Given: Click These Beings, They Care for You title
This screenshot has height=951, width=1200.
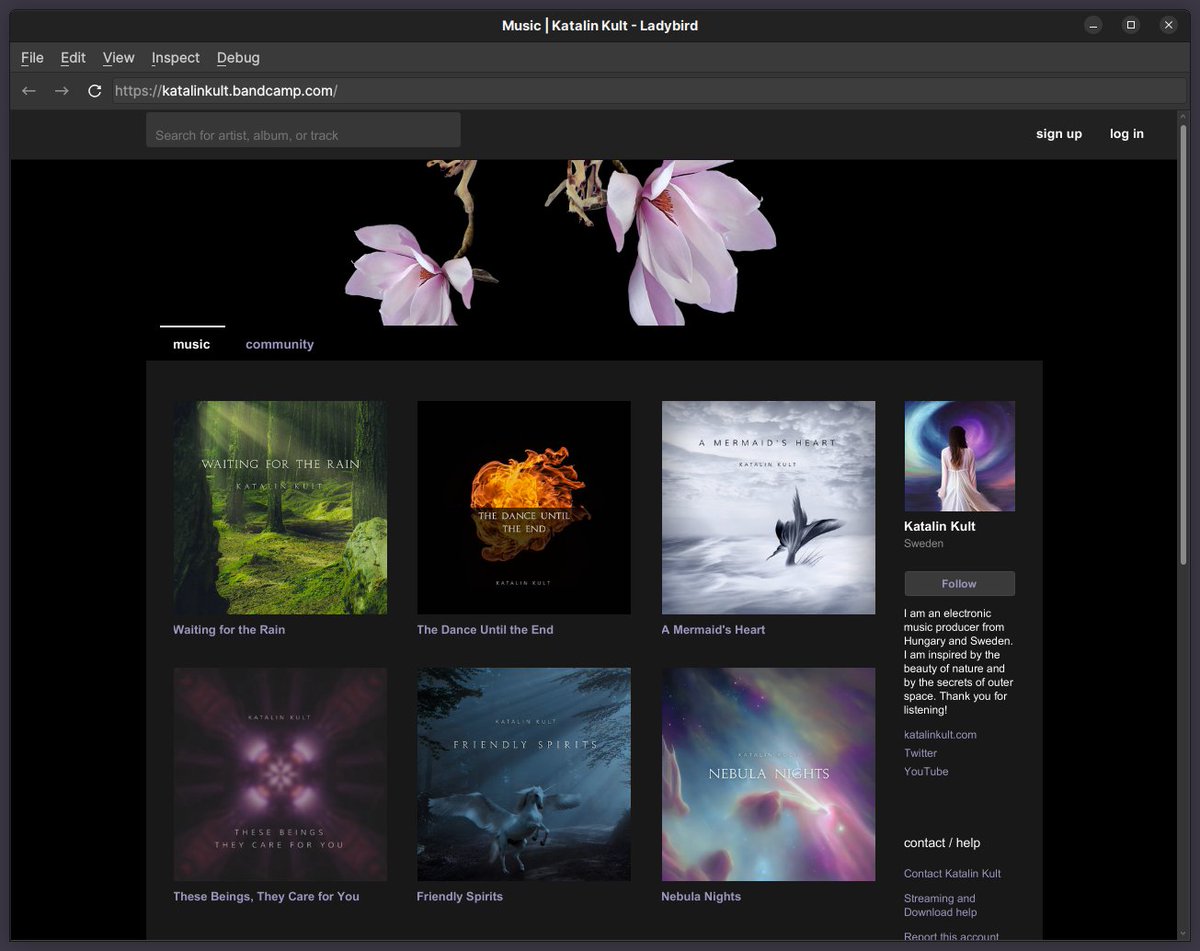Looking at the screenshot, I should [266, 897].
